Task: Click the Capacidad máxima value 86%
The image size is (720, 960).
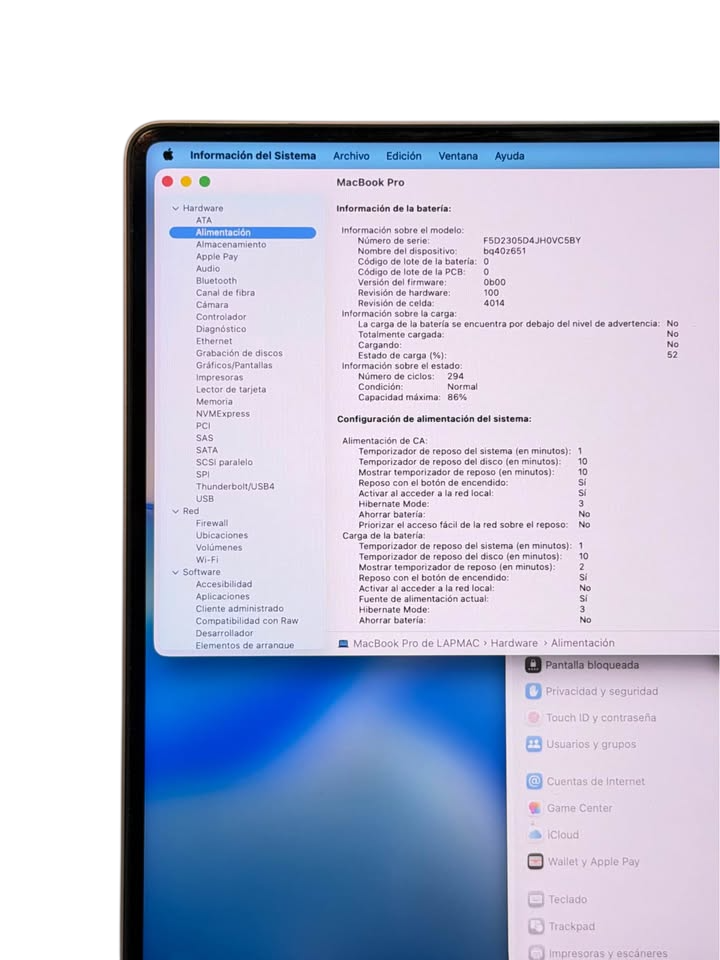Action: click(x=457, y=397)
